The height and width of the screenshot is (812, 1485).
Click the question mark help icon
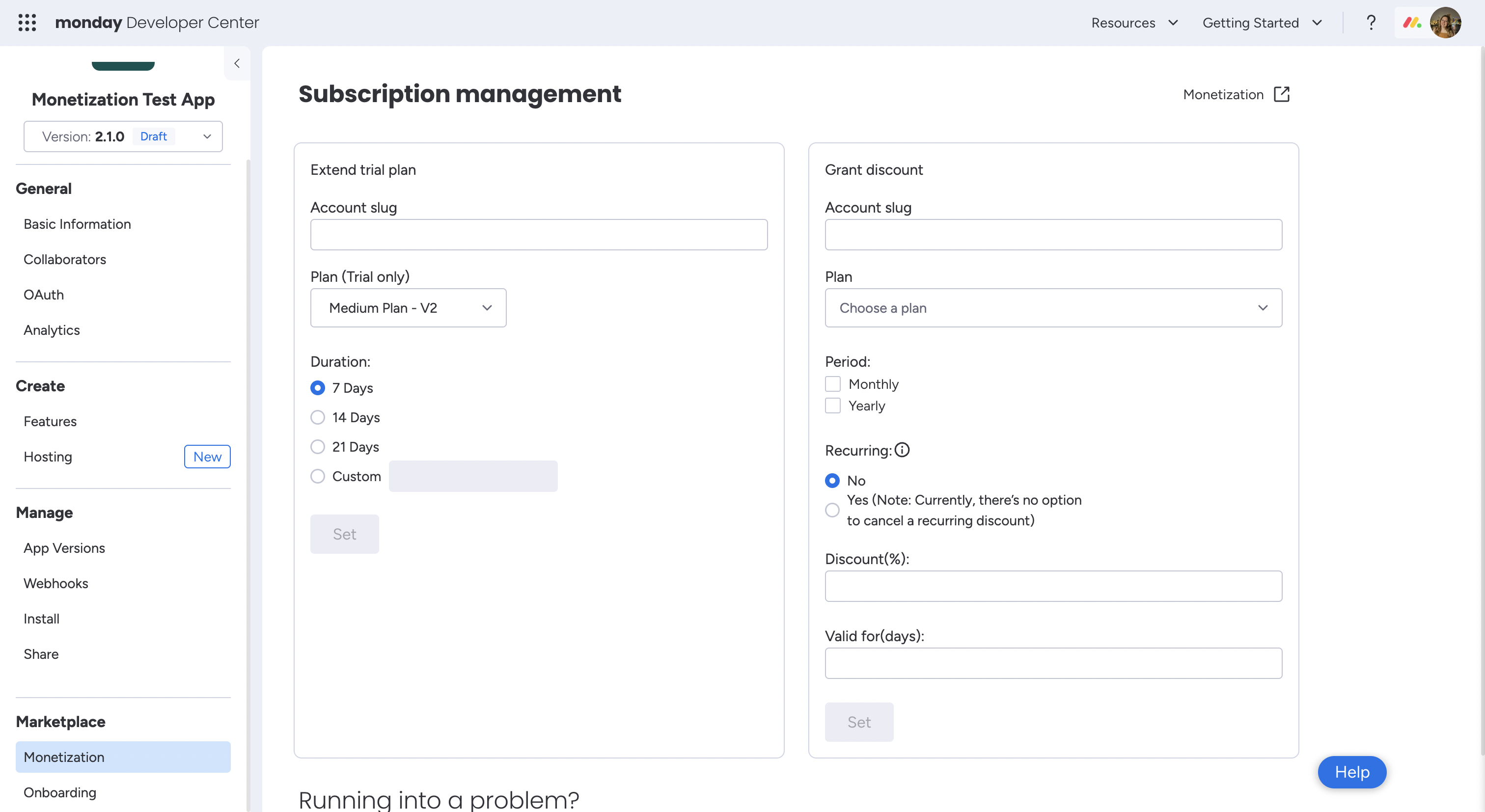click(x=1371, y=23)
